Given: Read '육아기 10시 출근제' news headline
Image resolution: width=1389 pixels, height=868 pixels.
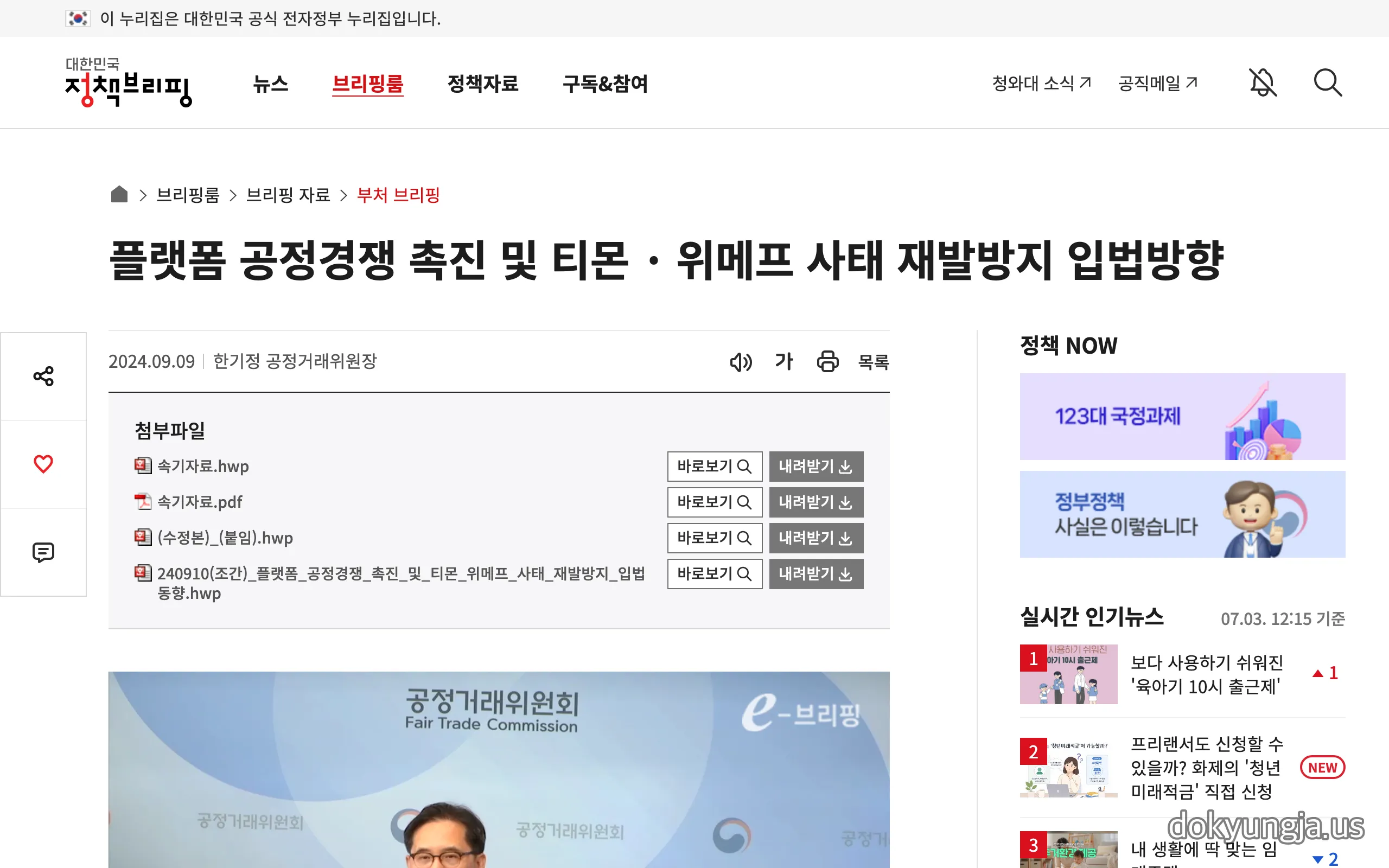Looking at the screenshot, I should tap(1207, 674).
